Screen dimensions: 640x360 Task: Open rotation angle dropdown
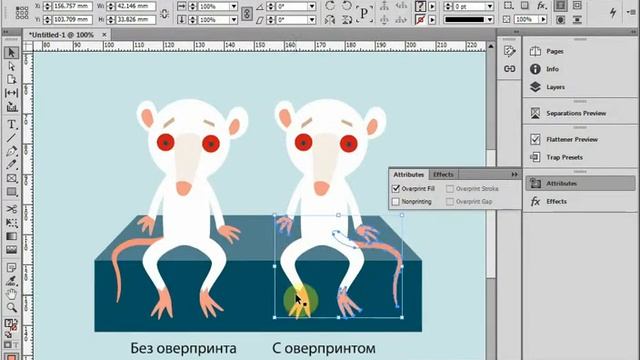(x=312, y=7)
